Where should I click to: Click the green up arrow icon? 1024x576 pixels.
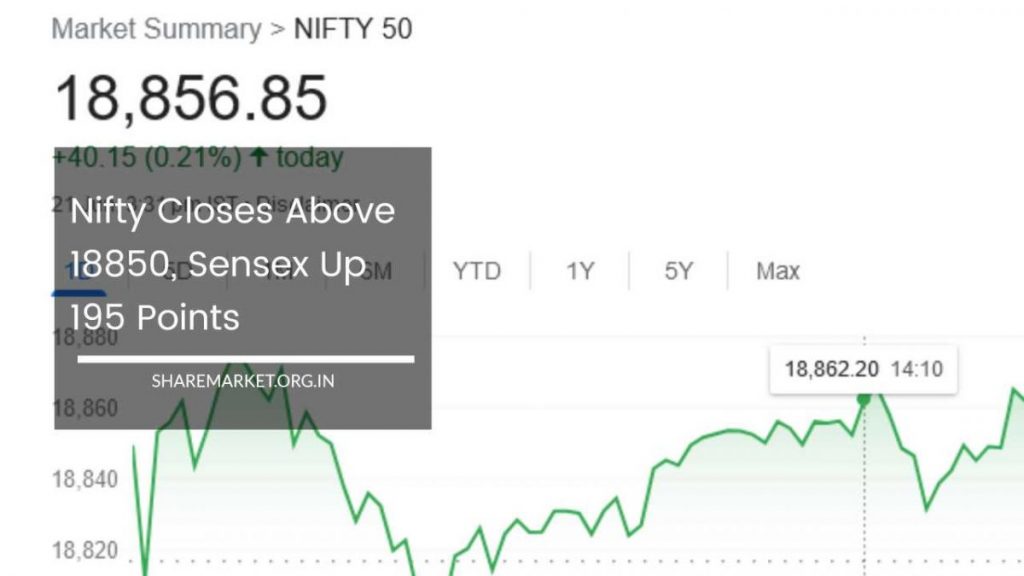pyautogui.click(x=259, y=158)
